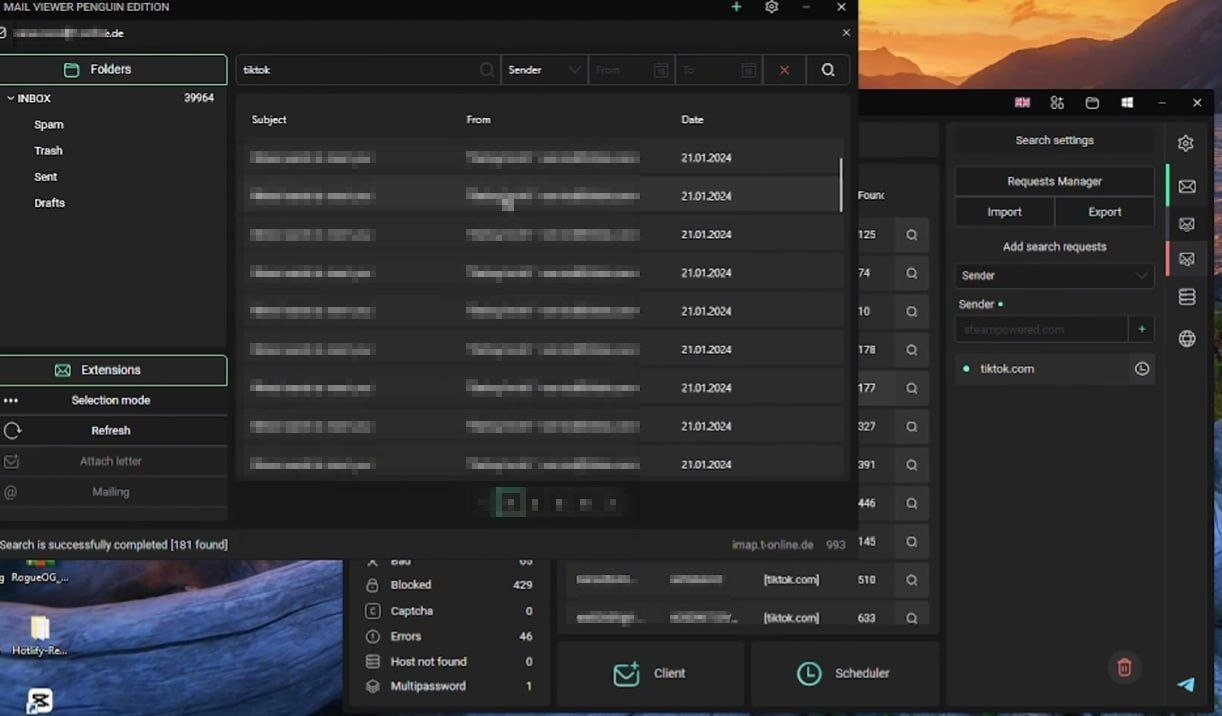
Task: Open the Client button
Action: click(x=651, y=674)
